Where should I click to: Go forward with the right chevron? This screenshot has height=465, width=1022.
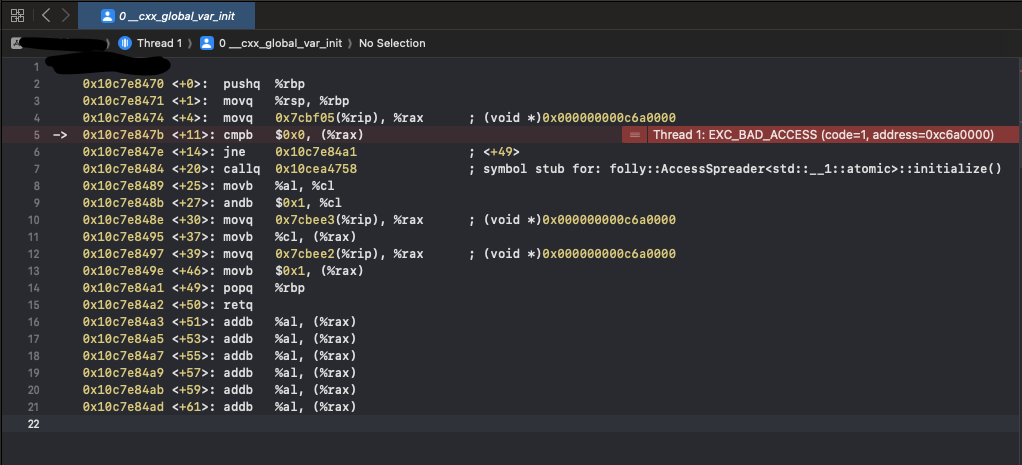[65, 15]
